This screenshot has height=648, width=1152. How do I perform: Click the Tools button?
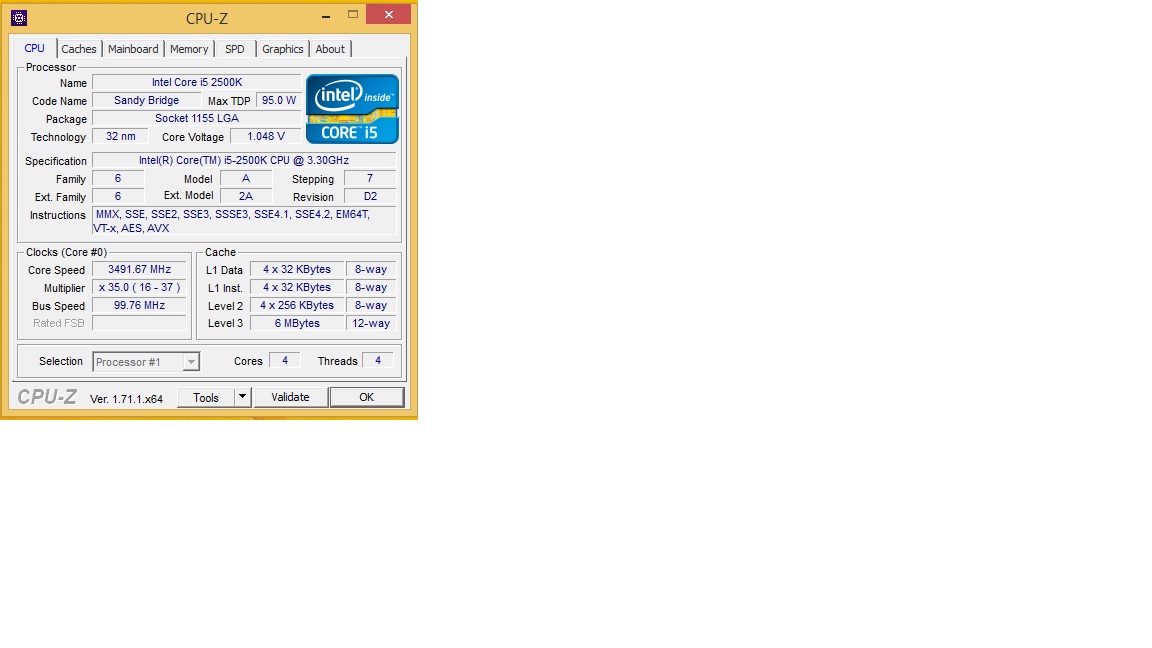(x=206, y=397)
